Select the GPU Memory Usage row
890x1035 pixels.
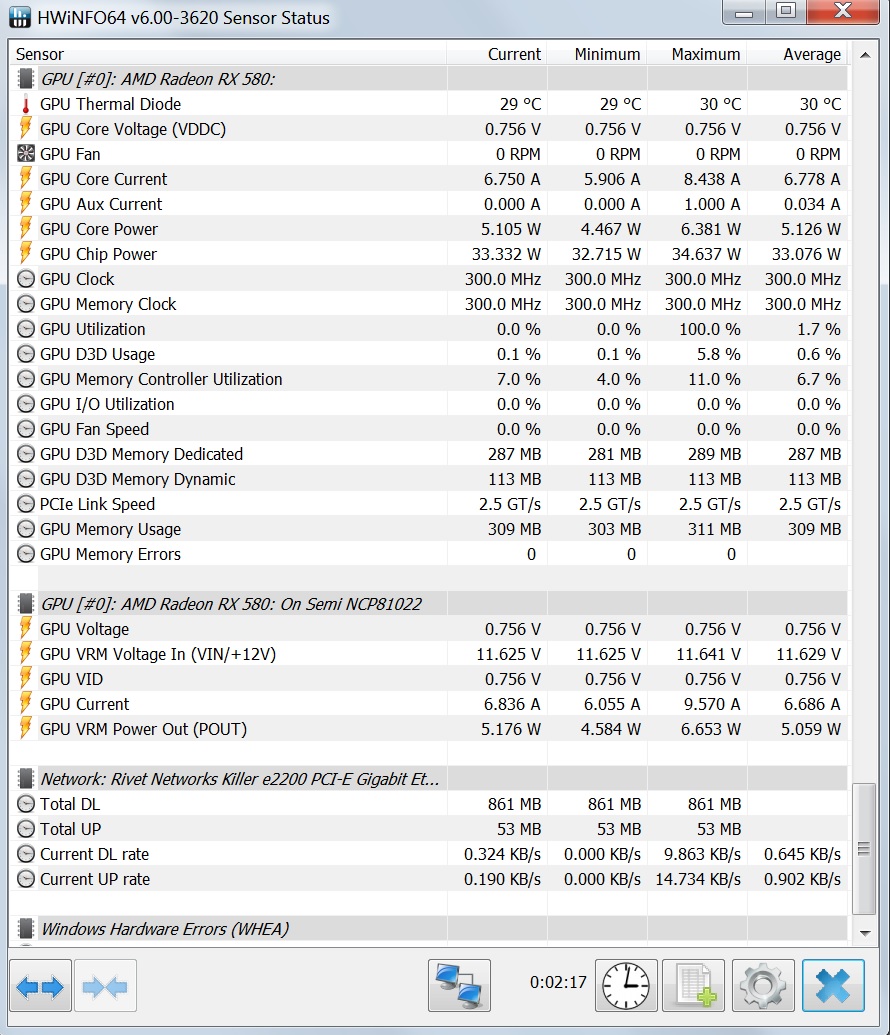coord(429,529)
